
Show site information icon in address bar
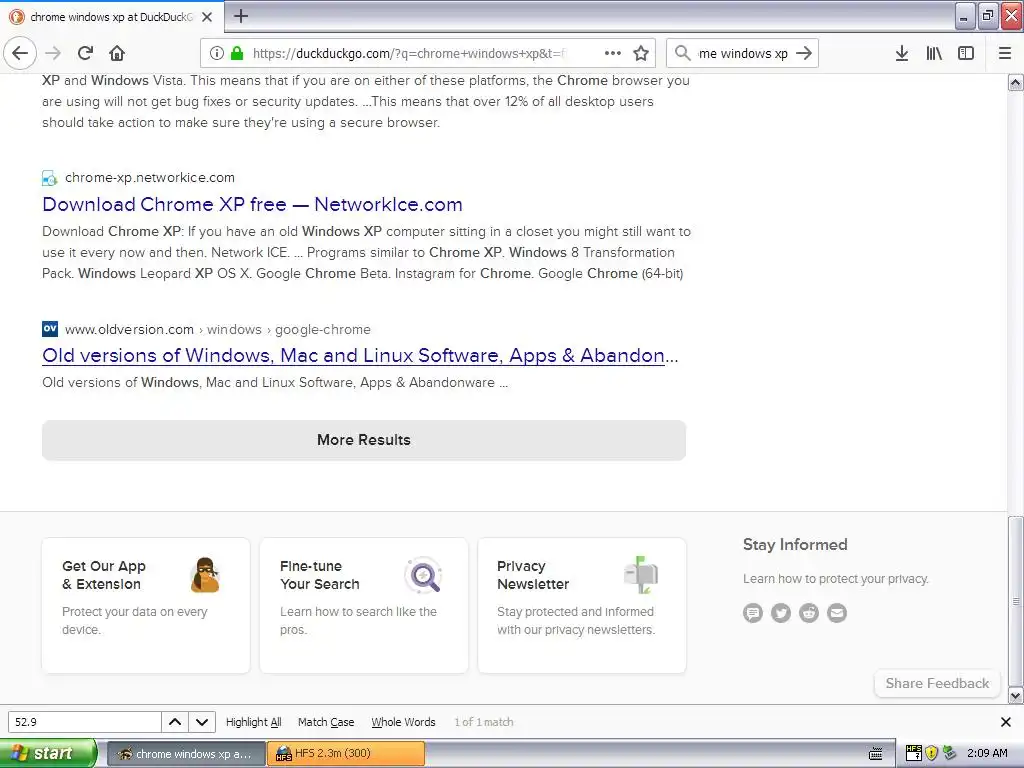(217, 54)
